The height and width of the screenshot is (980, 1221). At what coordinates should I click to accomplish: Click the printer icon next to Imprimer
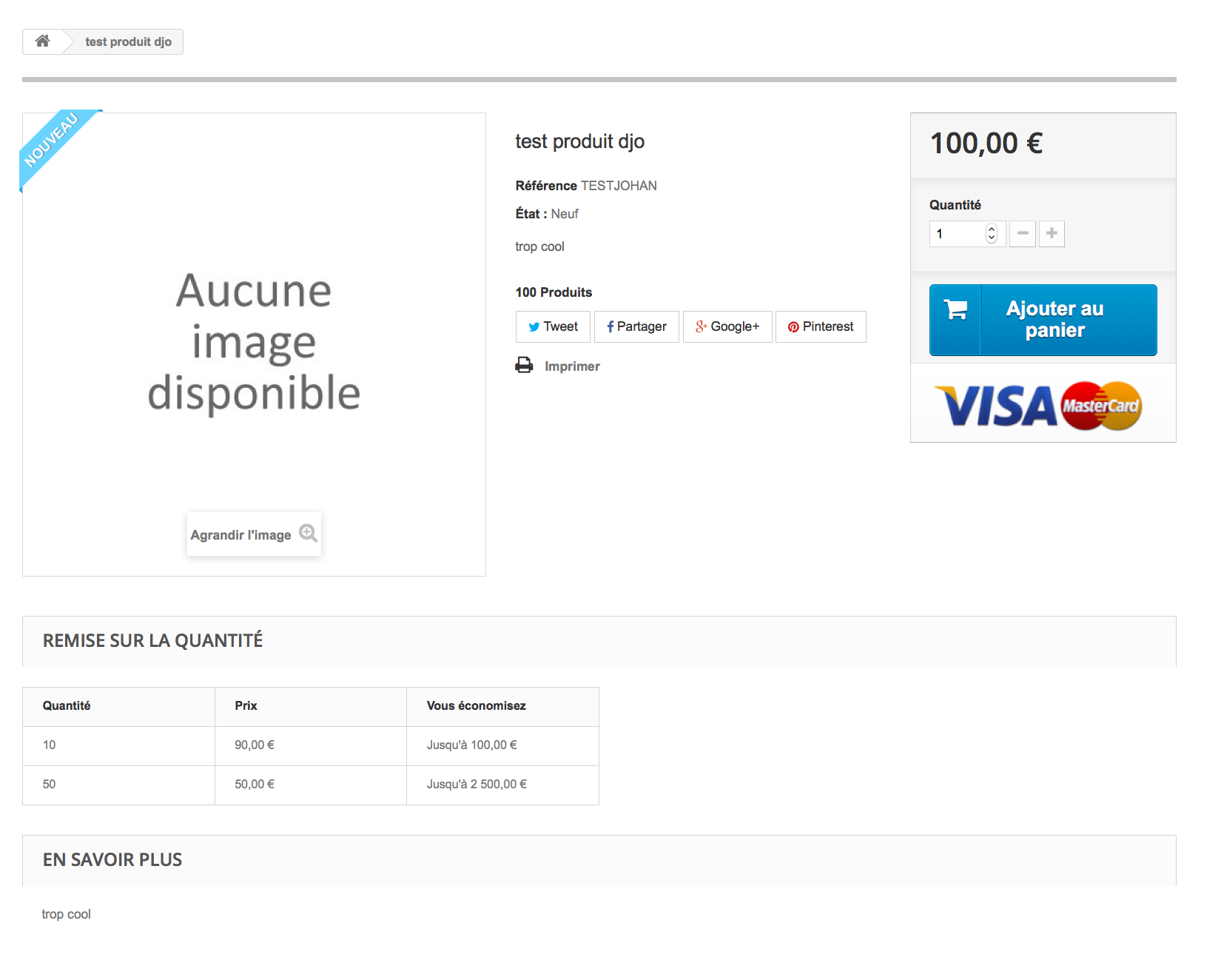pyautogui.click(x=524, y=366)
